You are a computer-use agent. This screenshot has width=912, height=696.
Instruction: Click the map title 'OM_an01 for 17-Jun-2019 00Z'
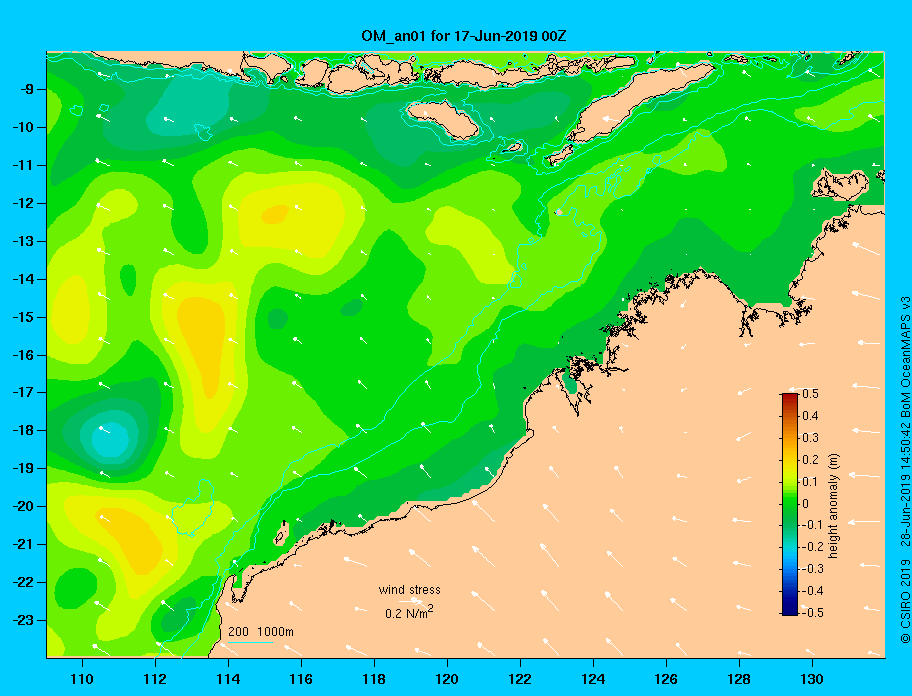click(464, 36)
